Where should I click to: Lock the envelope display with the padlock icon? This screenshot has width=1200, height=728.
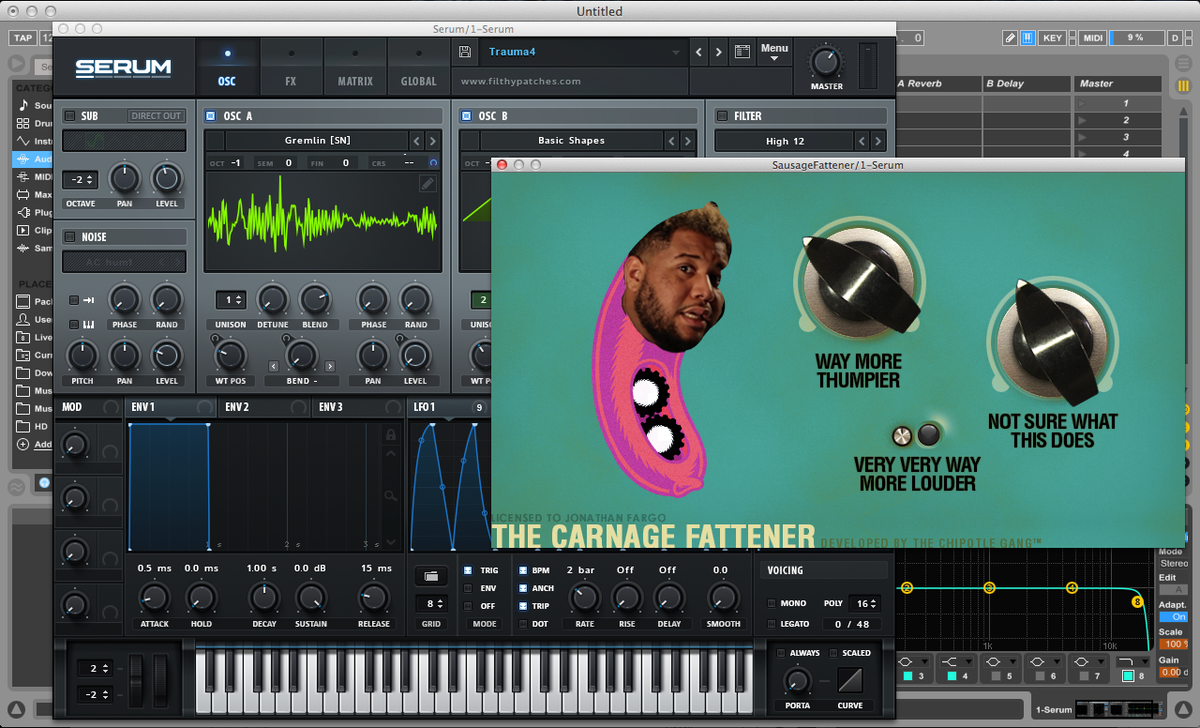click(391, 434)
